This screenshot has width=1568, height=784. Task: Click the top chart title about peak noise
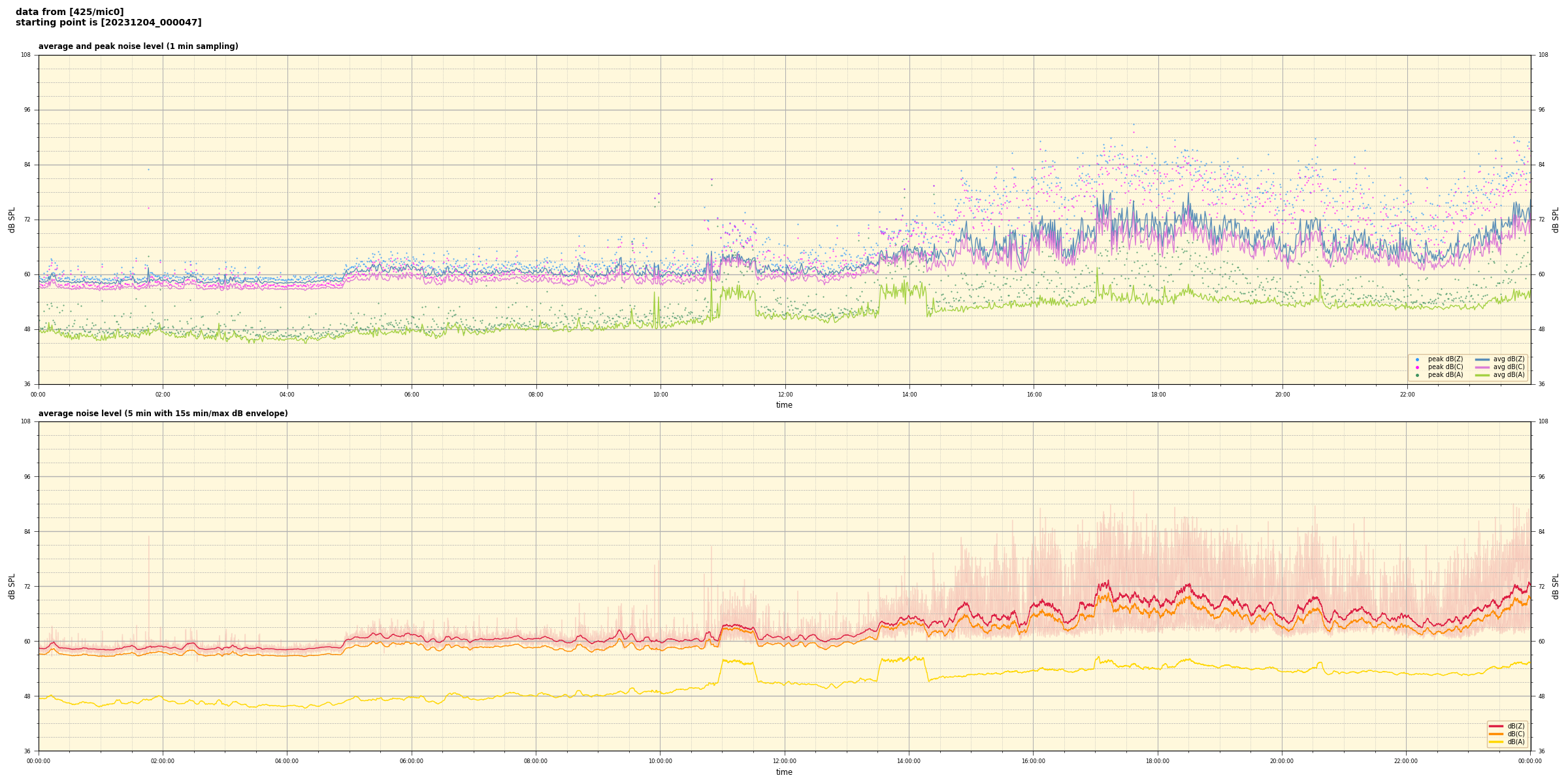(x=138, y=46)
